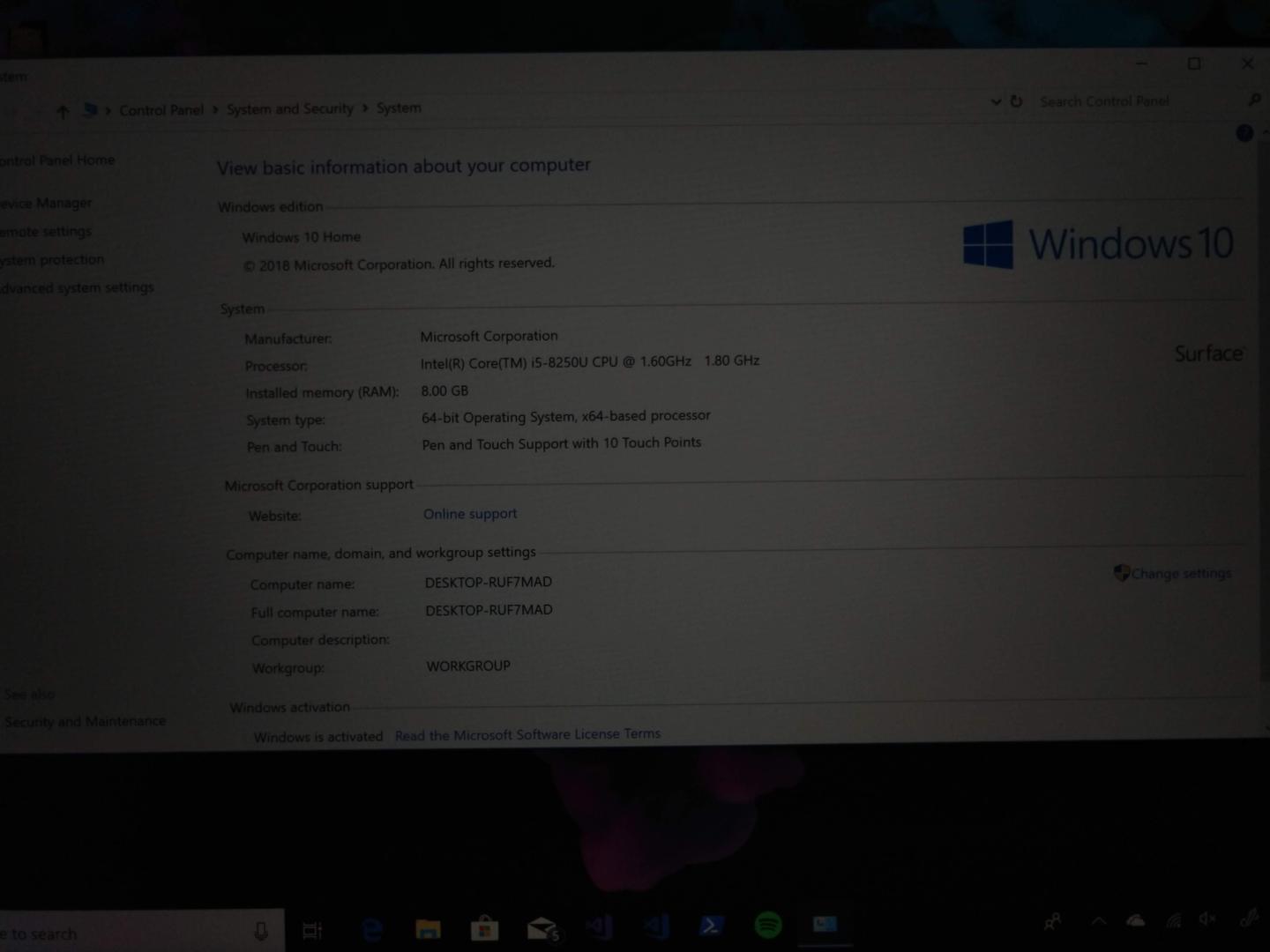Expand chevron after System and Security breadcrumb
1270x952 pixels.
tap(364, 108)
